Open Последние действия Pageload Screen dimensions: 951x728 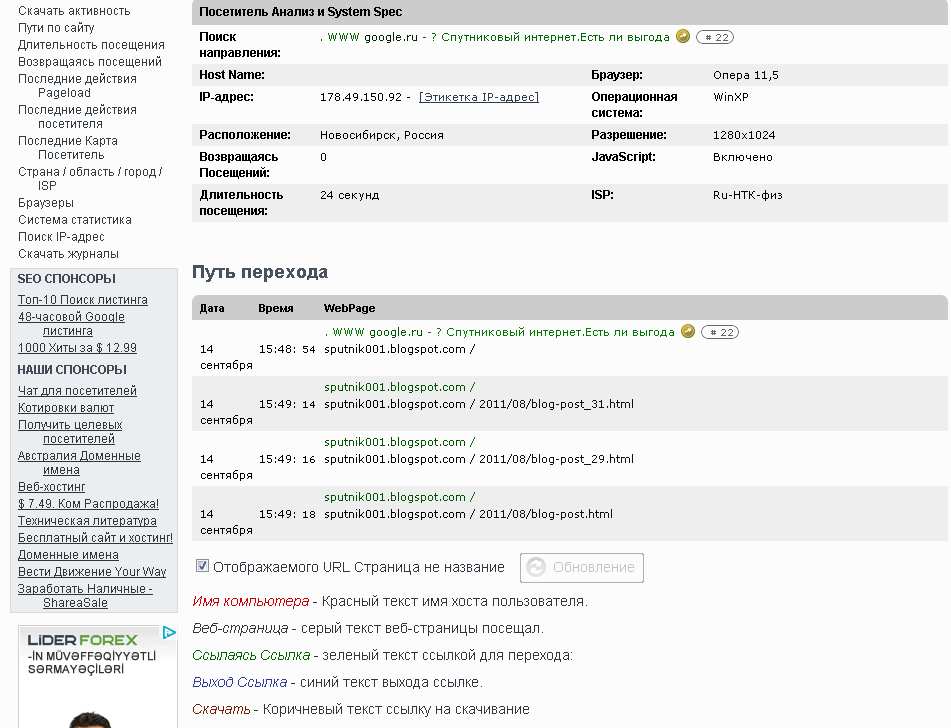[x=77, y=86]
